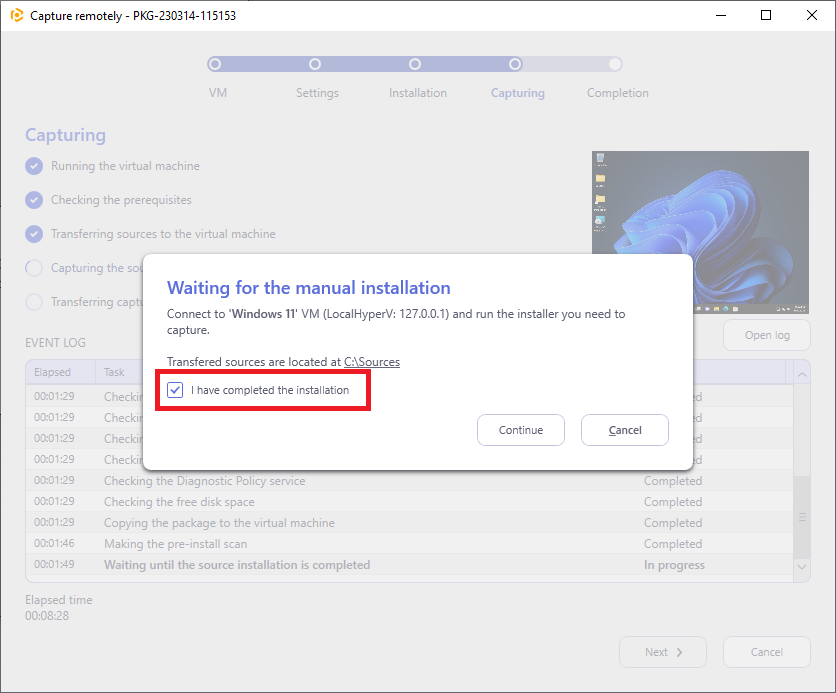Click the "Waiting for the manual installation" heading
836x693 pixels.
point(309,288)
